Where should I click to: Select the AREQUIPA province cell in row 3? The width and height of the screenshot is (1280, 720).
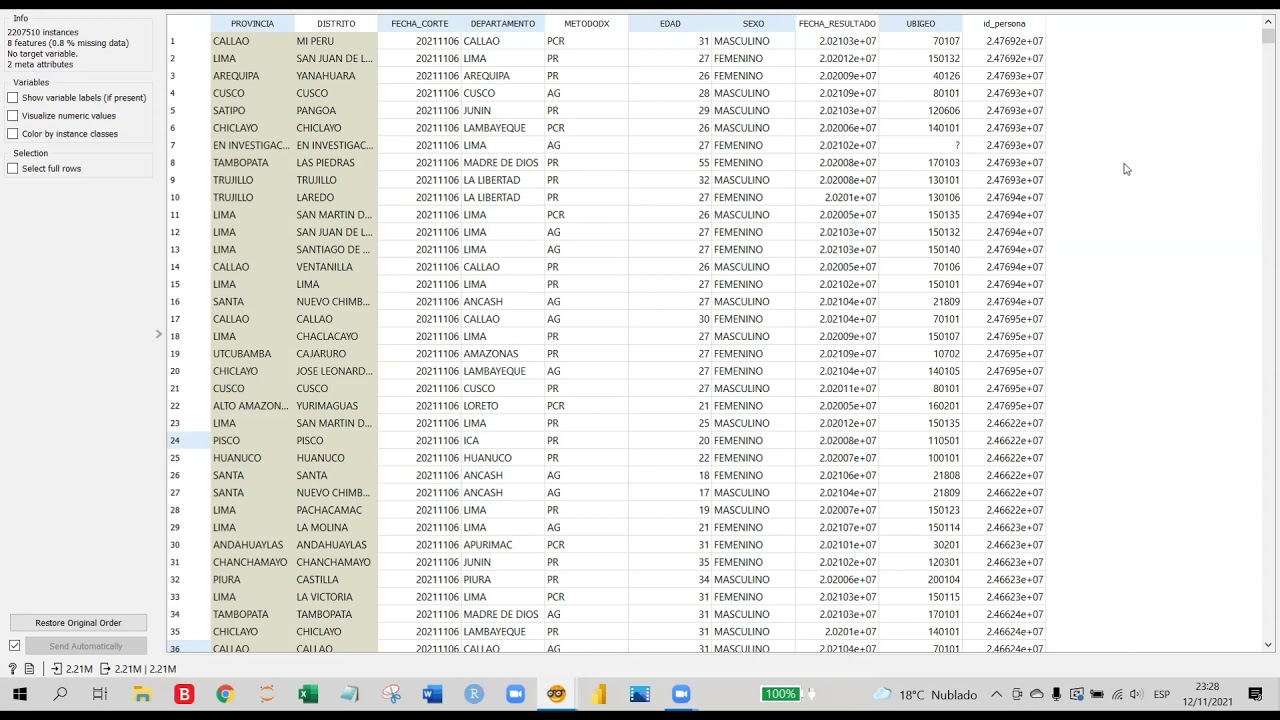click(252, 76)
